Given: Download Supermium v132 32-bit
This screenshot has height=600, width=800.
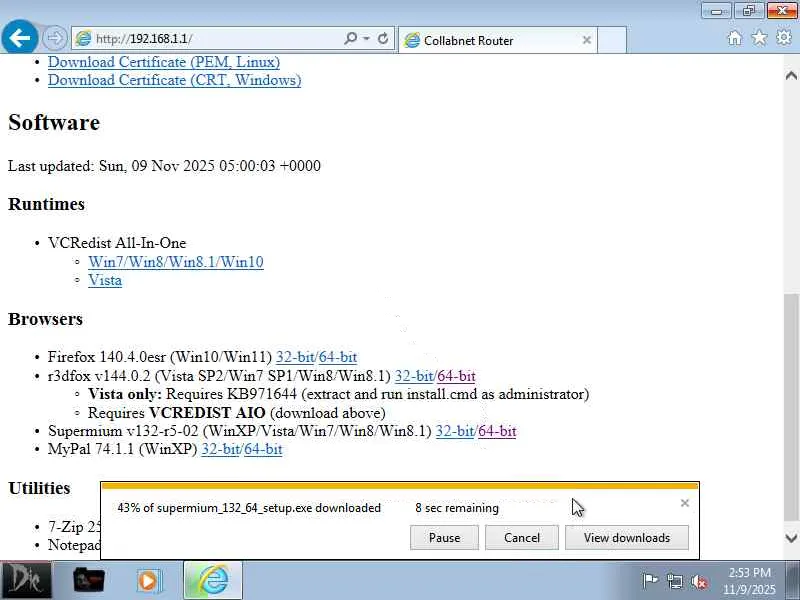Looking at the screenshot, I should tap(455, 431).
